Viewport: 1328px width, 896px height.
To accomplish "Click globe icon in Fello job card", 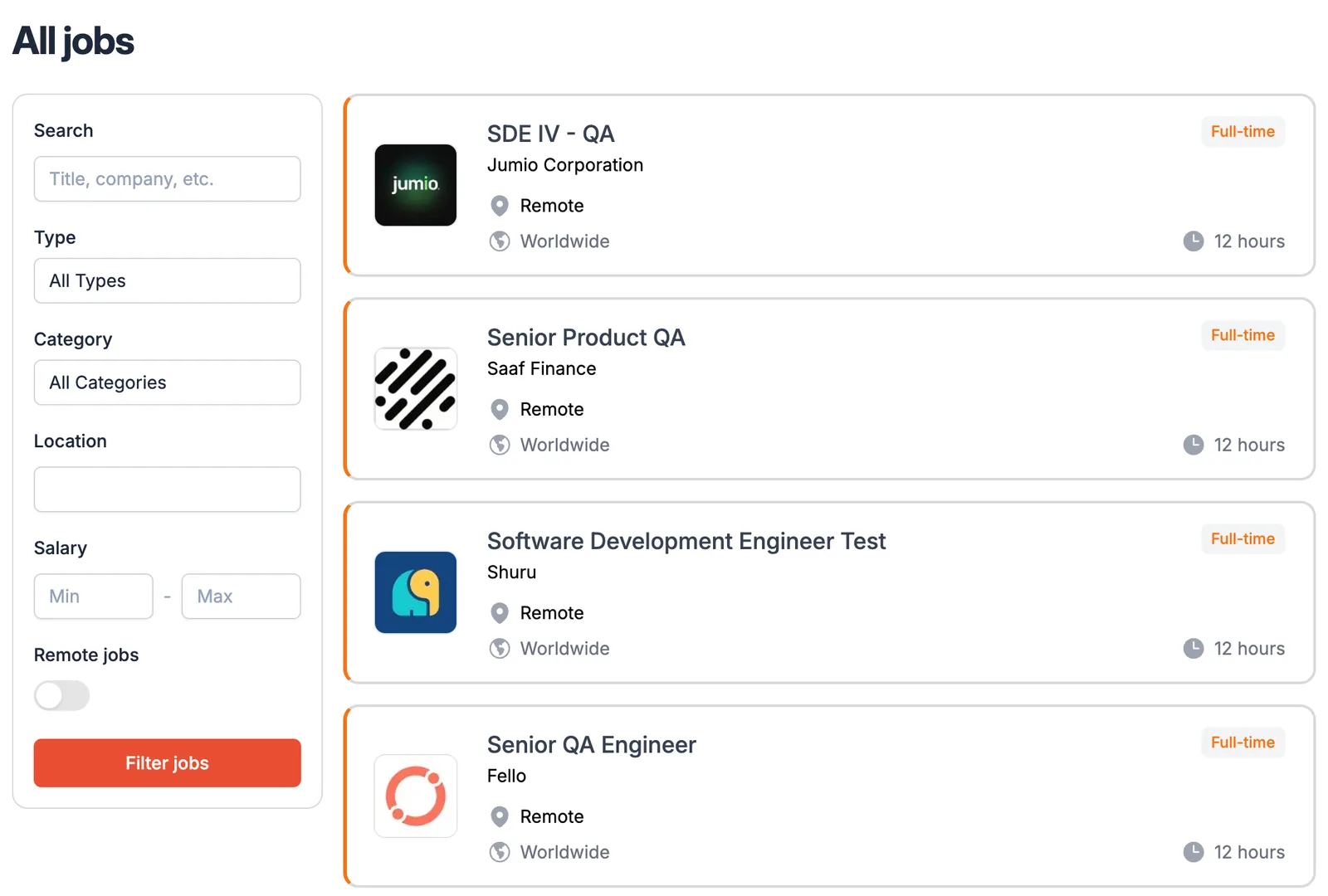I will (500, 852).
